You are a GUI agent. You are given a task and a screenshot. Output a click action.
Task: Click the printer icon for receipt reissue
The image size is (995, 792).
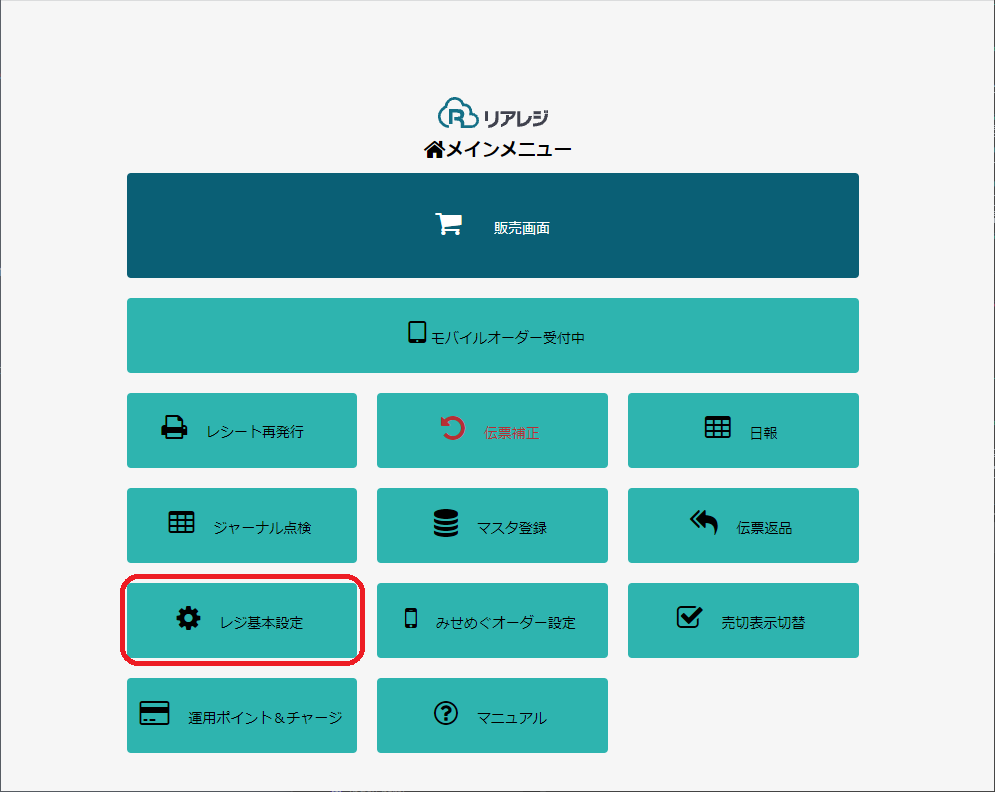(x=174, y=427)
